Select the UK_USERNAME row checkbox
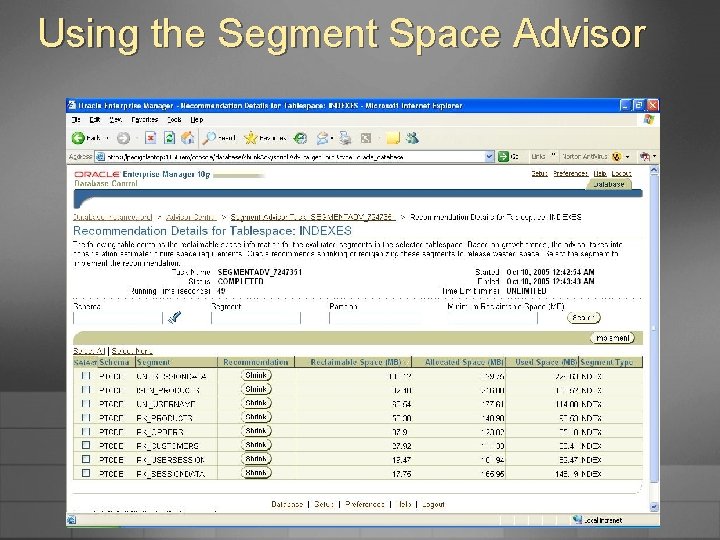 [86, 404]
